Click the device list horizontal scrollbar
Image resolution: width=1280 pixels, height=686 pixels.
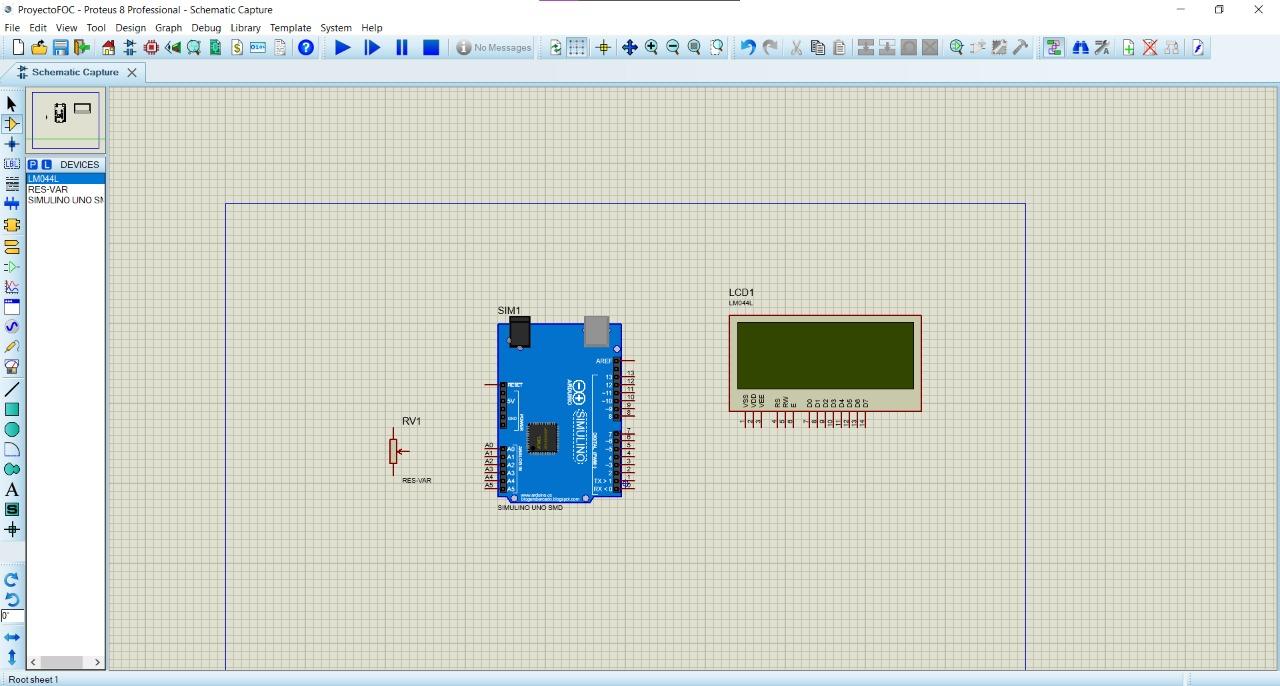(x=66, y=662)
